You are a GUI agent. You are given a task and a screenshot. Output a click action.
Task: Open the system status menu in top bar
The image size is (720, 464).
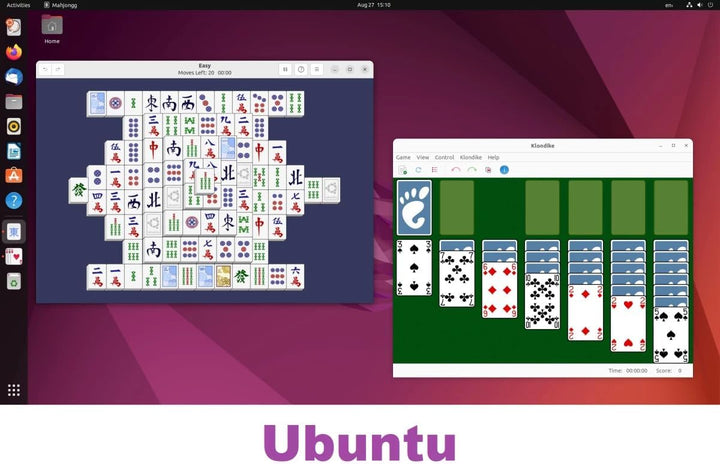(x=699, y=5)
